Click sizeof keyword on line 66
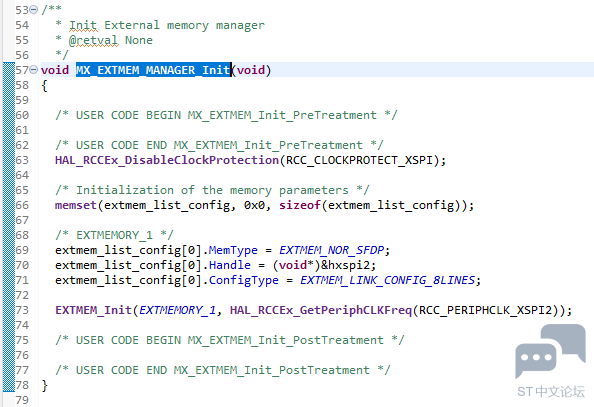This screenshot has height=407, width=594. click(x=300, y=205)
